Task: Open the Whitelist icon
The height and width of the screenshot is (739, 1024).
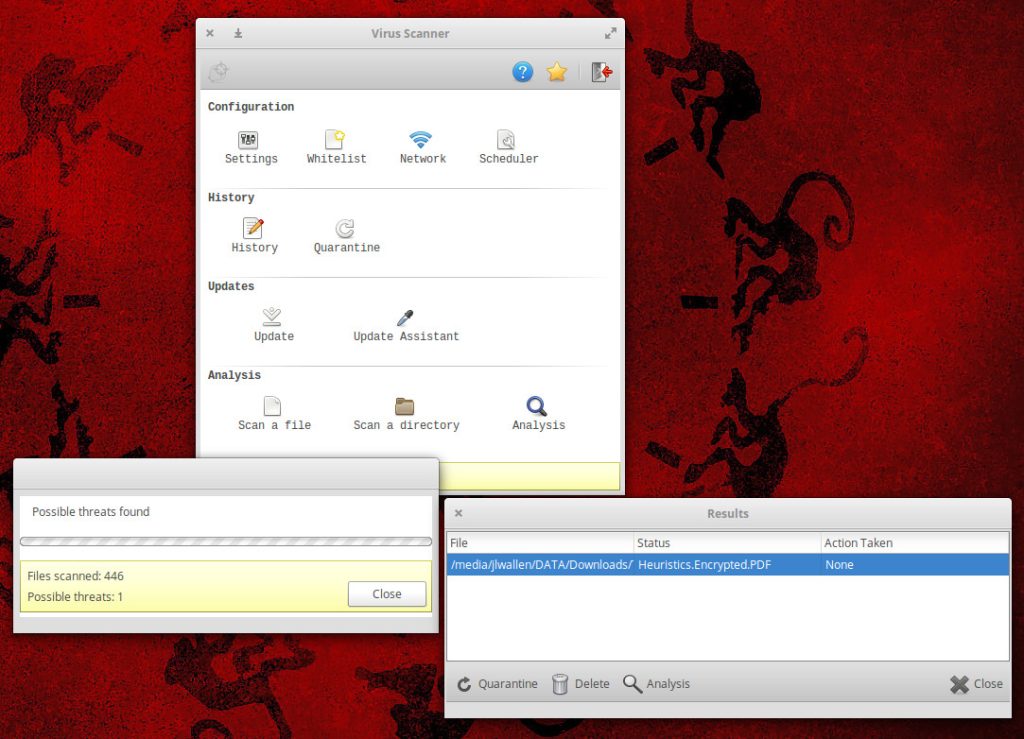Action: pos(335,141)
